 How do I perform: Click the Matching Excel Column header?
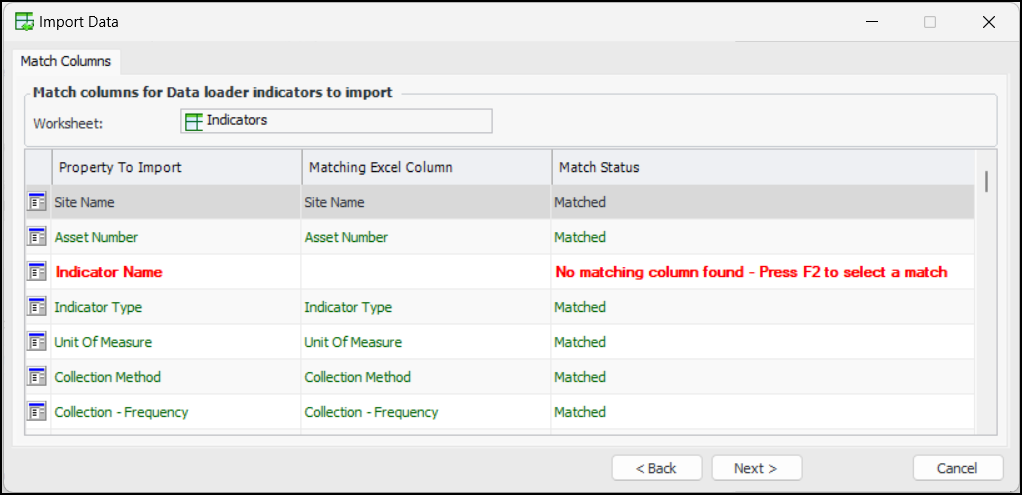tap(426, 167)
